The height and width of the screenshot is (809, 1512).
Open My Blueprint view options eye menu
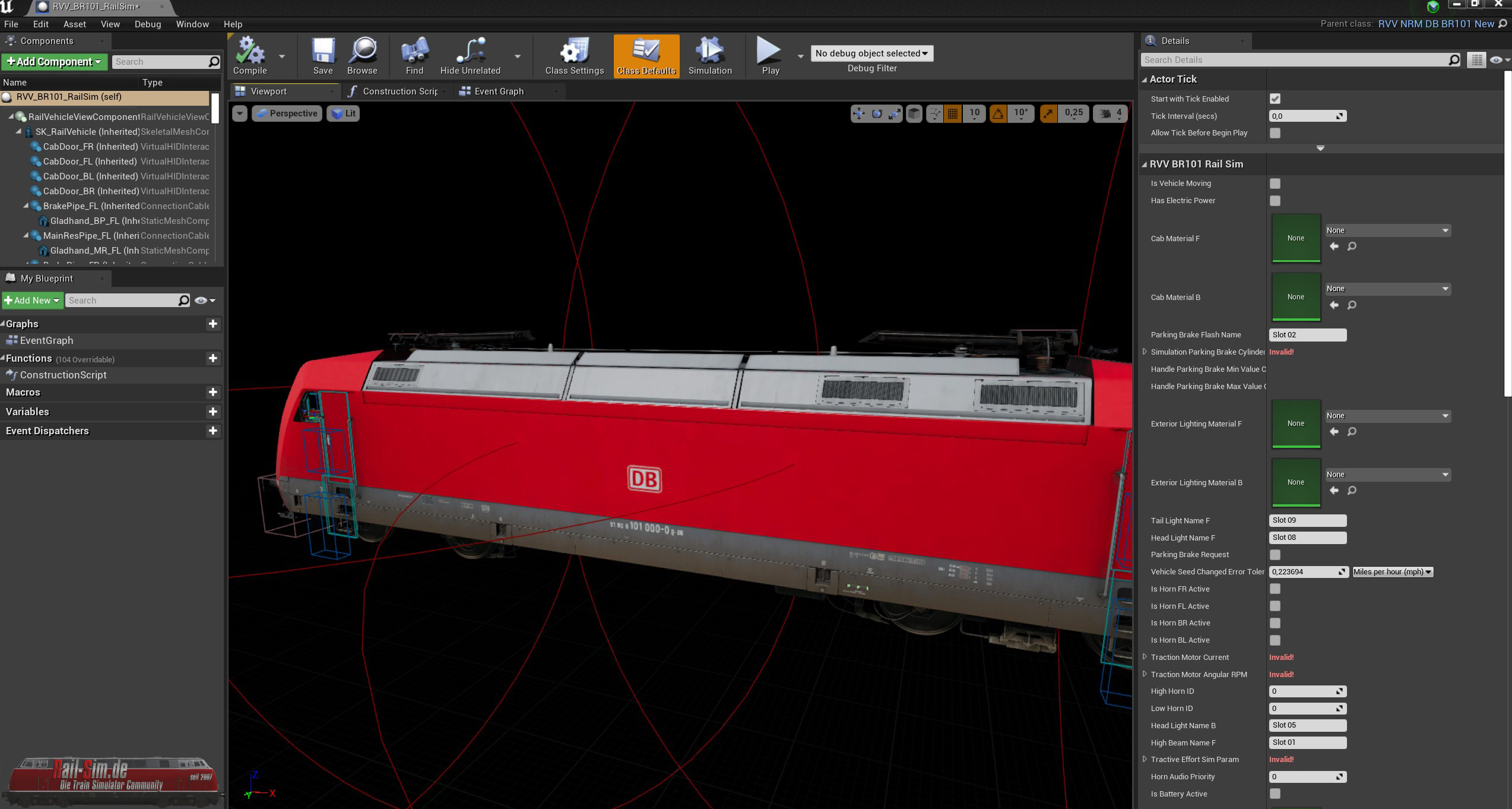tap(205, 301)
